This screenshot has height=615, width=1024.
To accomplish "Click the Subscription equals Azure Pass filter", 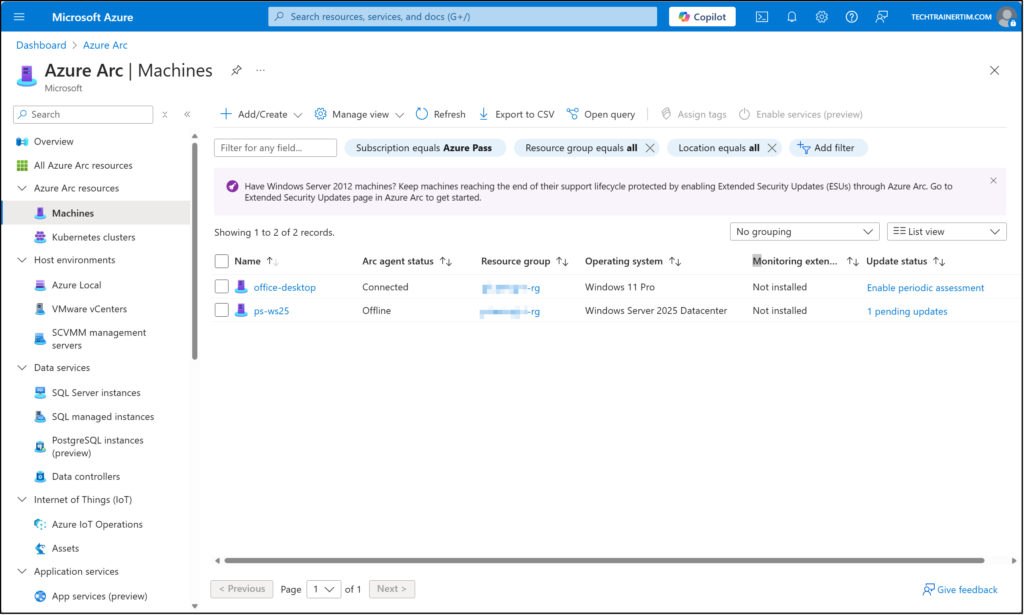I will (424, 148).
